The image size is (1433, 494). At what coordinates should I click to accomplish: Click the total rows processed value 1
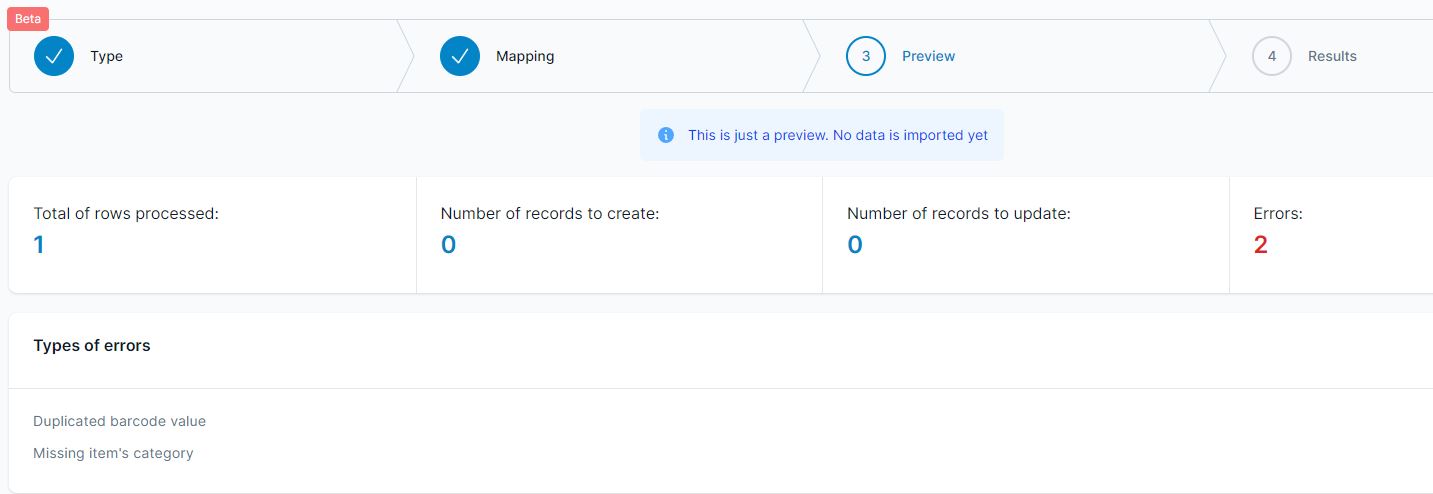pos(39,245)
